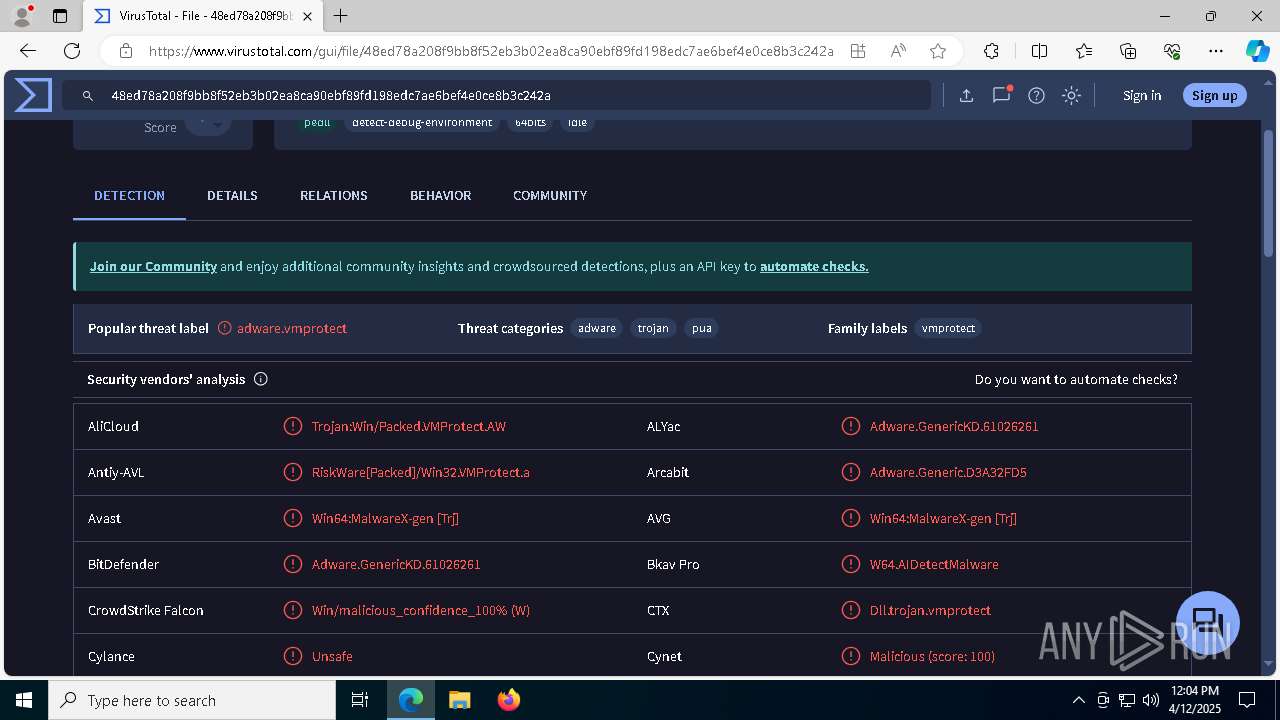Click the ALYac detection warning icon
This screenshot has width=1280, height=720.
(851, 426)
